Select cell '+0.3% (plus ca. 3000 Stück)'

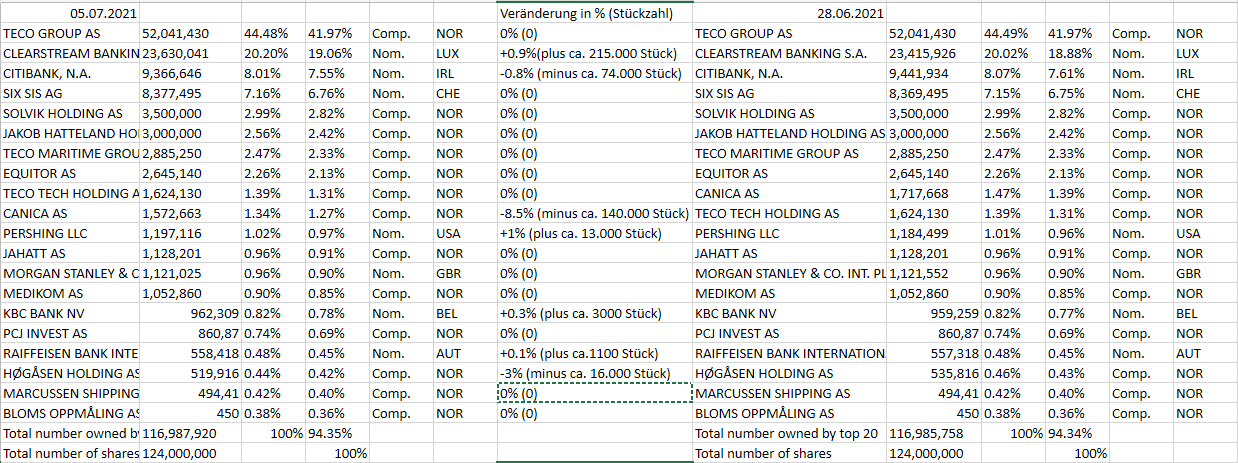coord(595,313)
